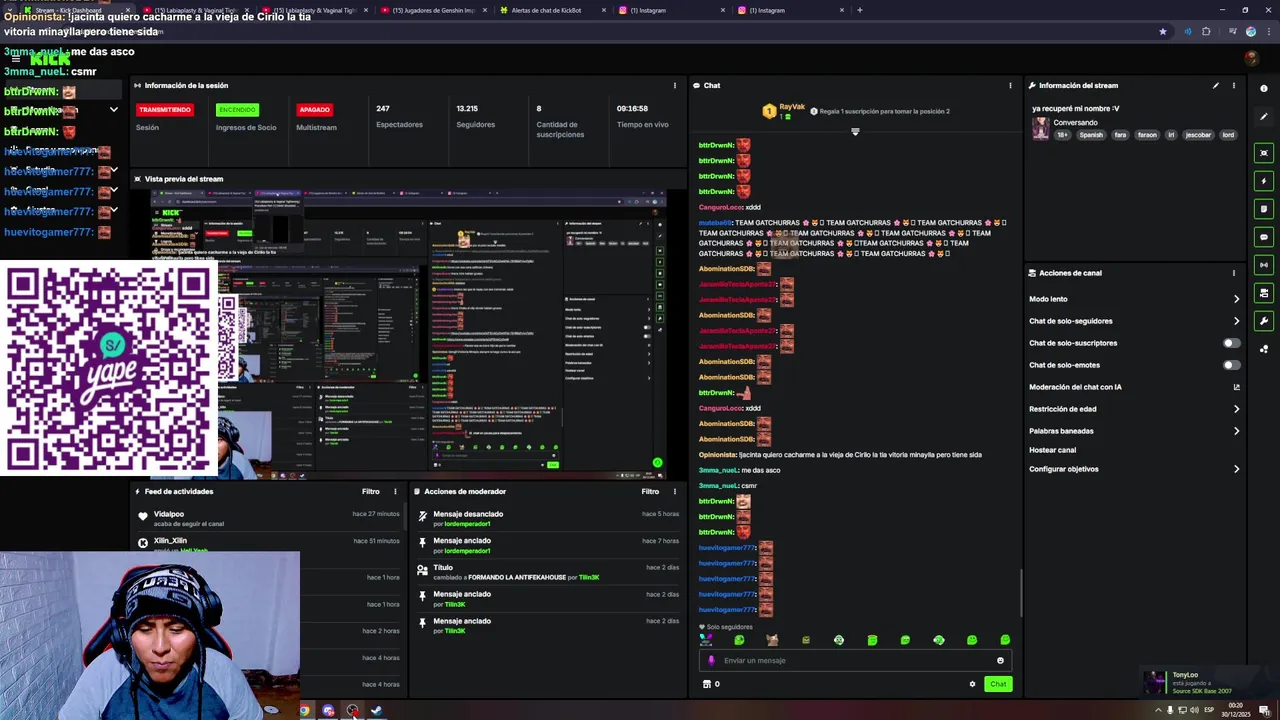Viewport: 1280px width, 720px height.
Task: Click RayVak top gifter name
Action: (792, 107)
